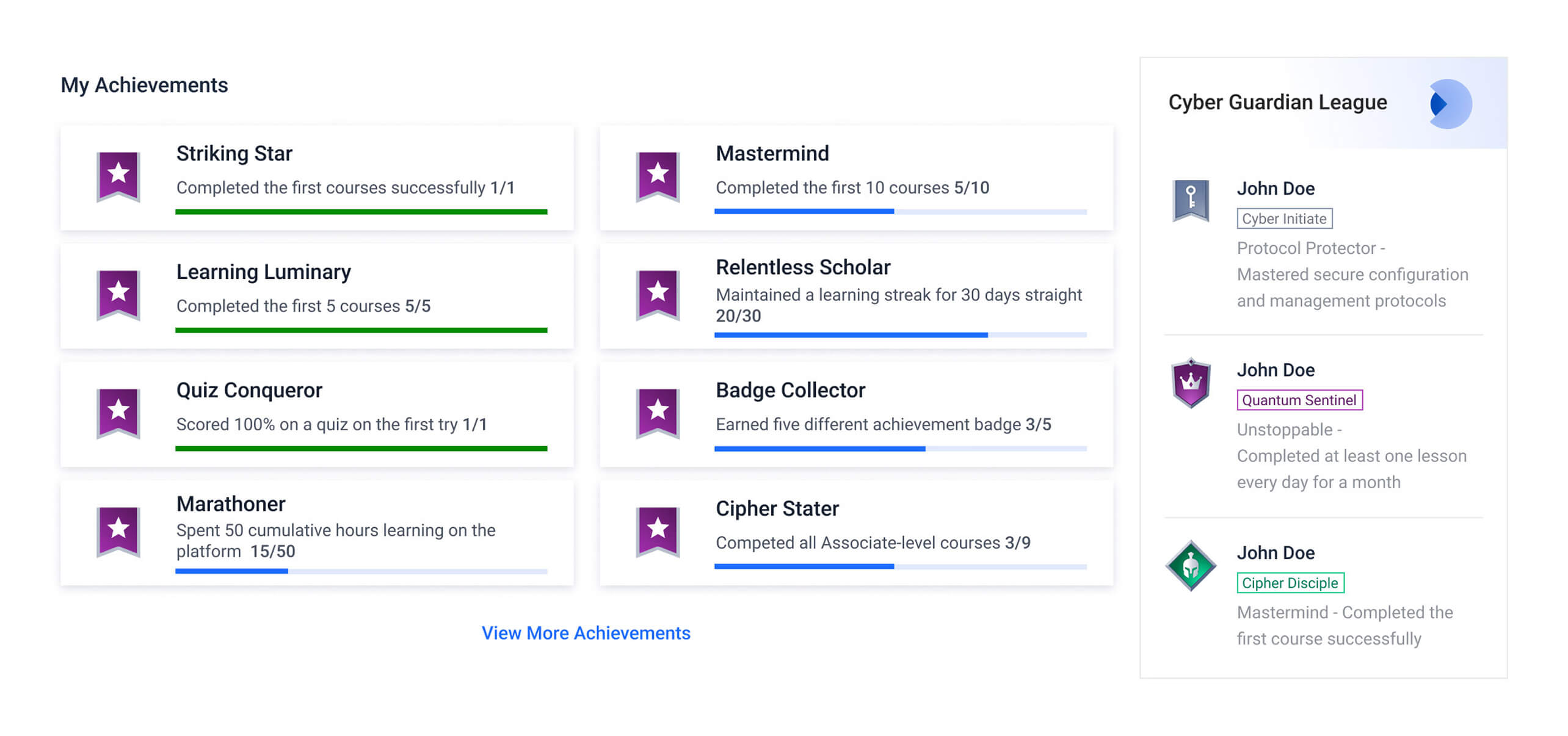Click the Quantum Sentinel rank tag
The image size is (1568, 736).
tap(1299, 400)
